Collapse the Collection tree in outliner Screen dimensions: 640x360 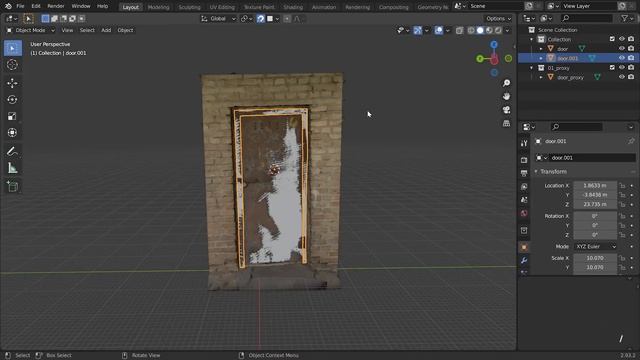(x=532, y=40)
